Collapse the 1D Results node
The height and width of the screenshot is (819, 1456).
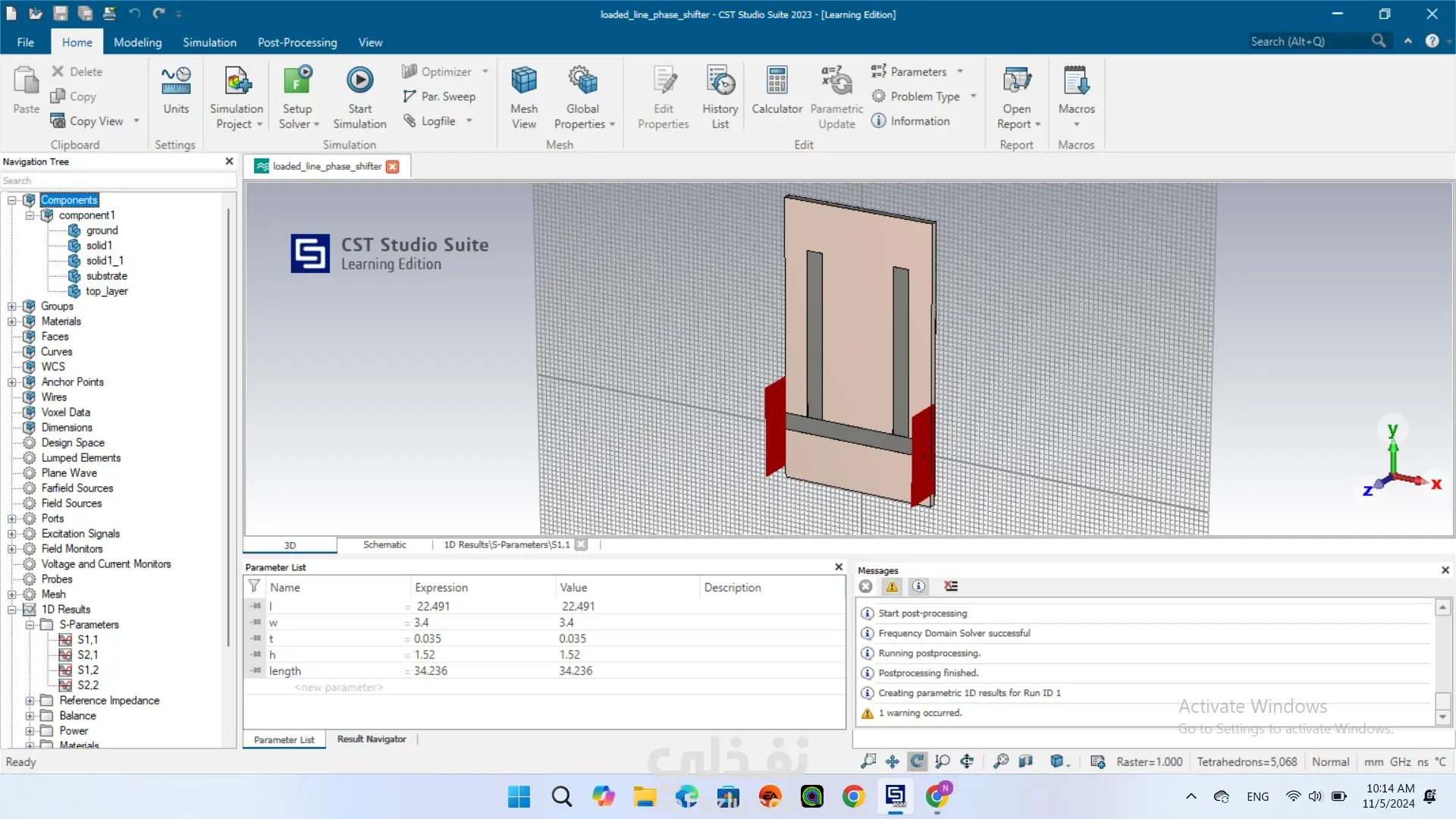[12, 610]
